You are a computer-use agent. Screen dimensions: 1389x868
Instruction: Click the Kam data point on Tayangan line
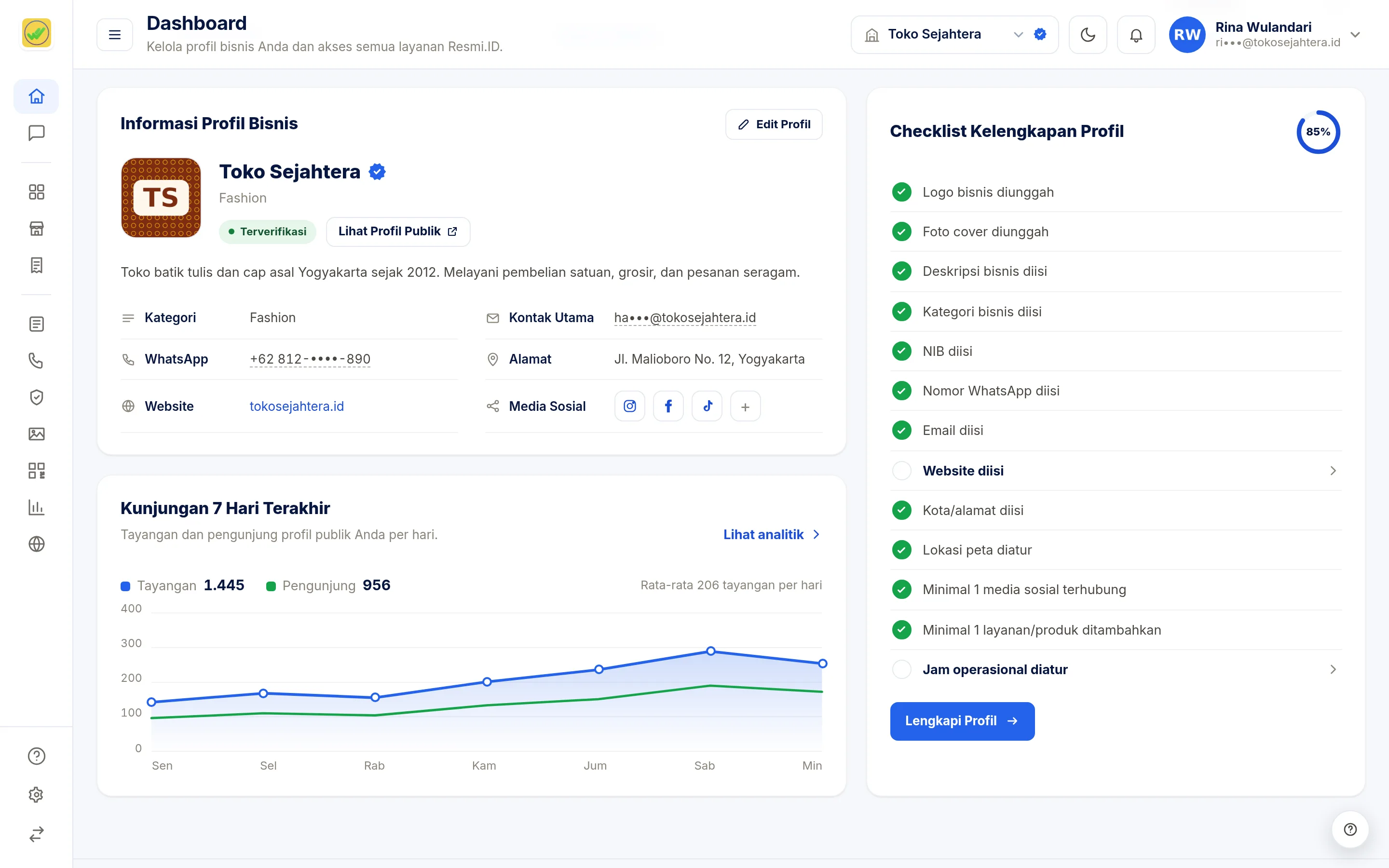(487, 682)
